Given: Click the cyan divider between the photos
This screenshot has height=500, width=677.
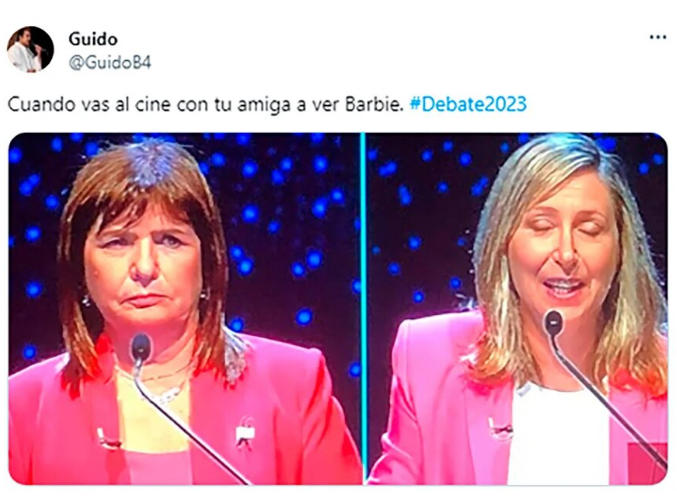Looking at the screenshot, I should 363,308.
